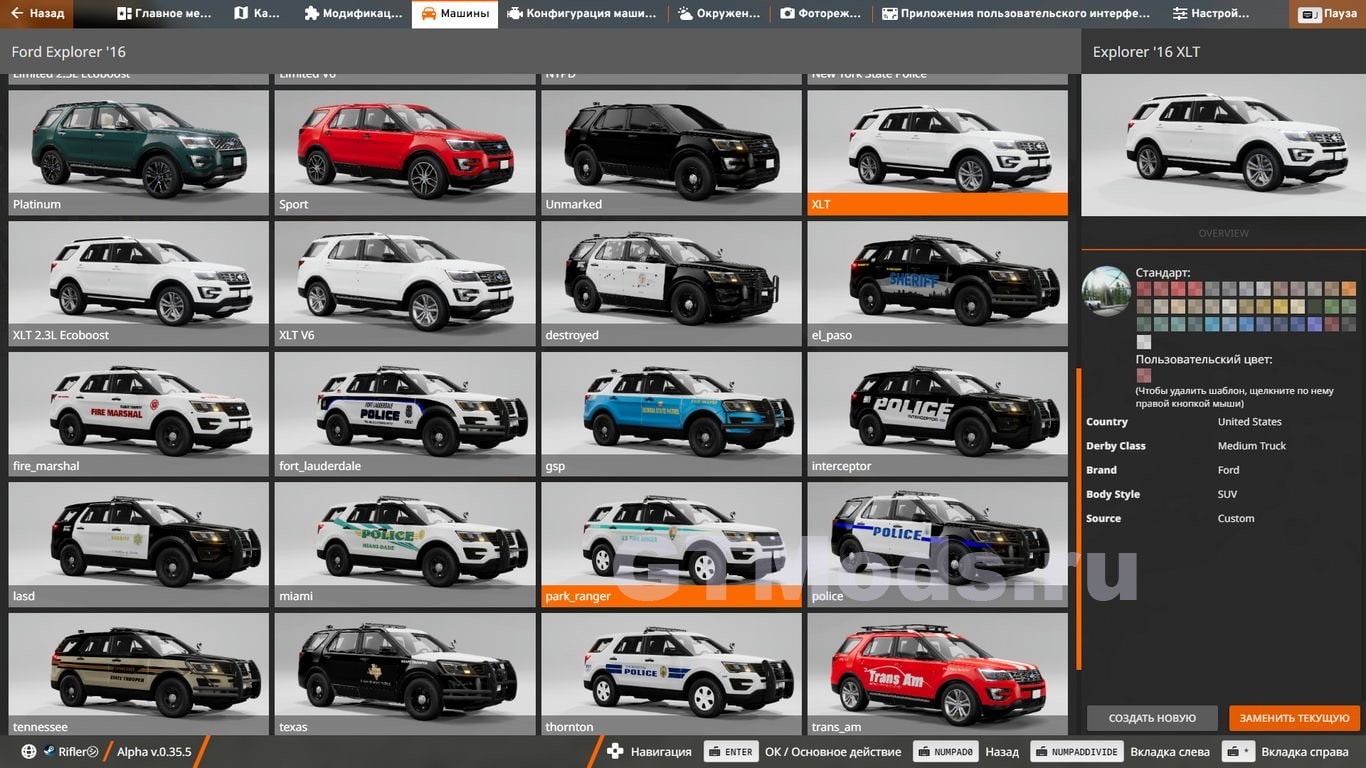
Task: Click the Пауза button
Action: (x=1327, y=14)
